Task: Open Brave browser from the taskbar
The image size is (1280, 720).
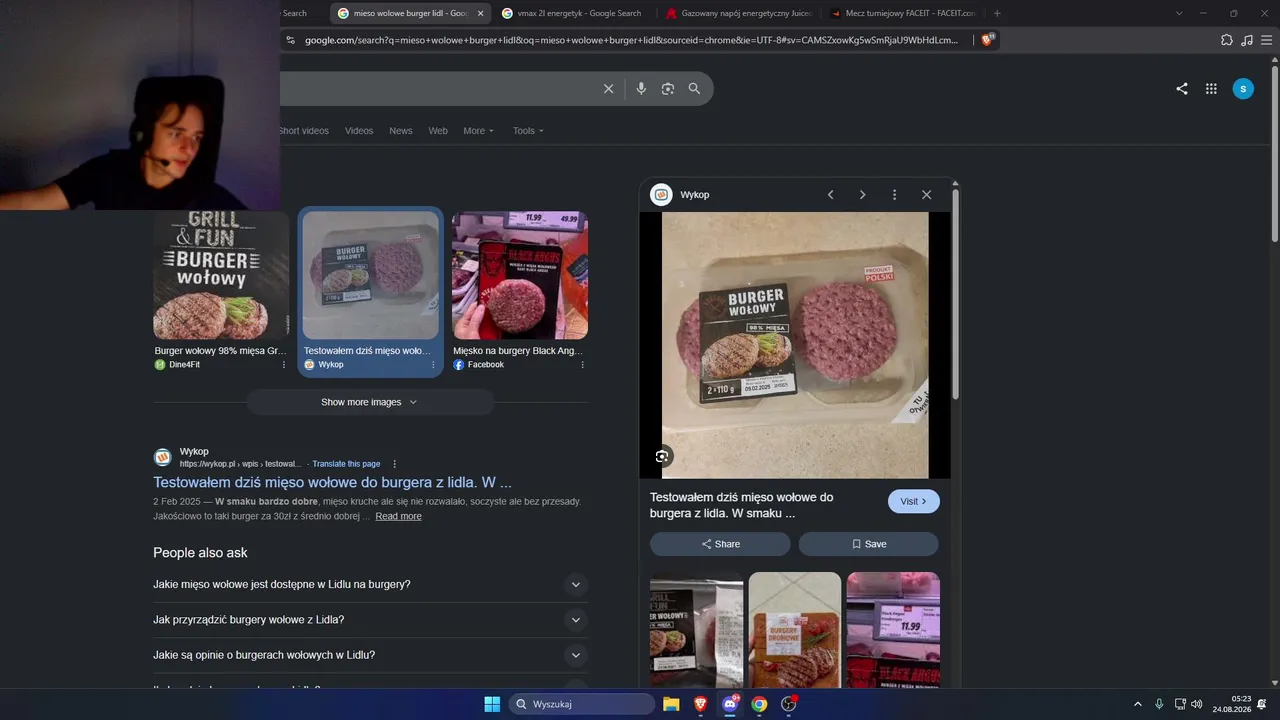Action: [700, 704]
